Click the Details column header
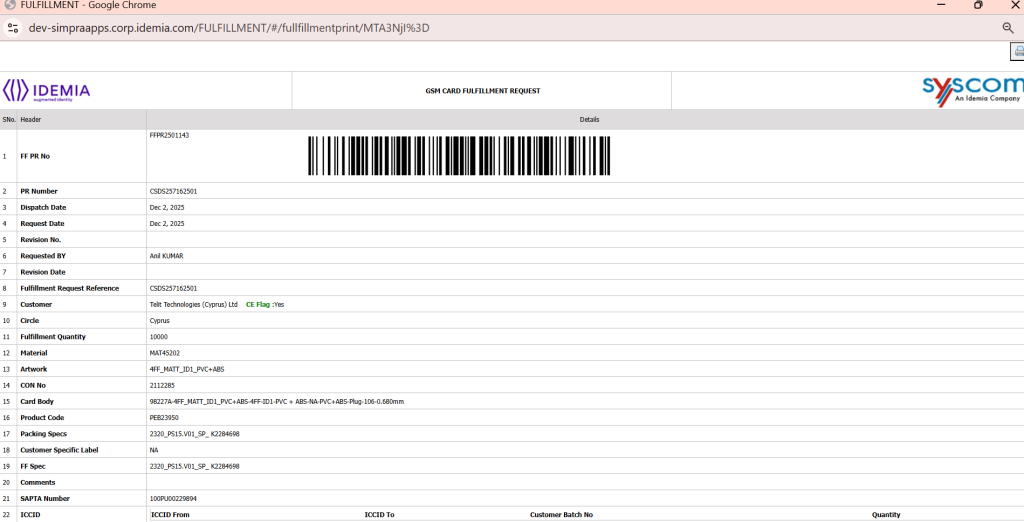The height and width of the screenshot is (522, 1024). (589, 120)
